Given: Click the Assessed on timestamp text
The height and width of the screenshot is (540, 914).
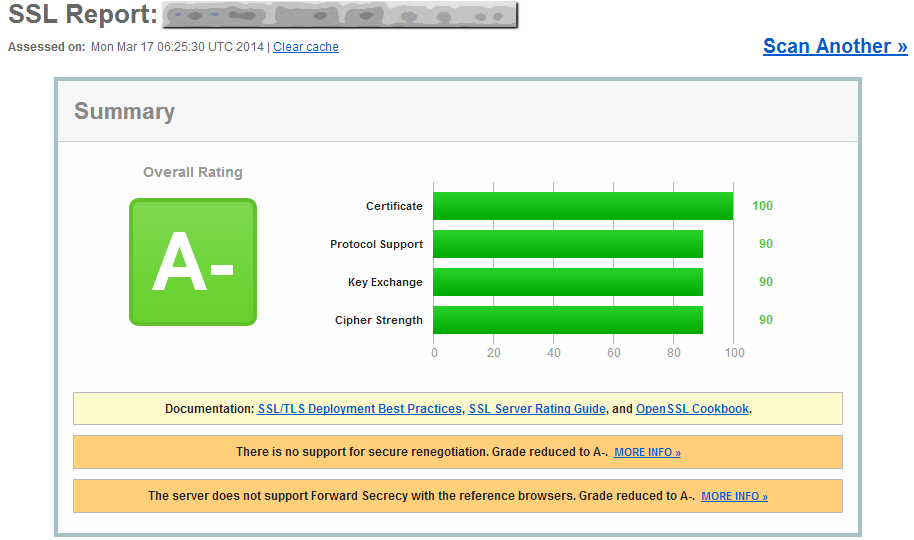Looking at the screenshot, I should coord(177,47).
